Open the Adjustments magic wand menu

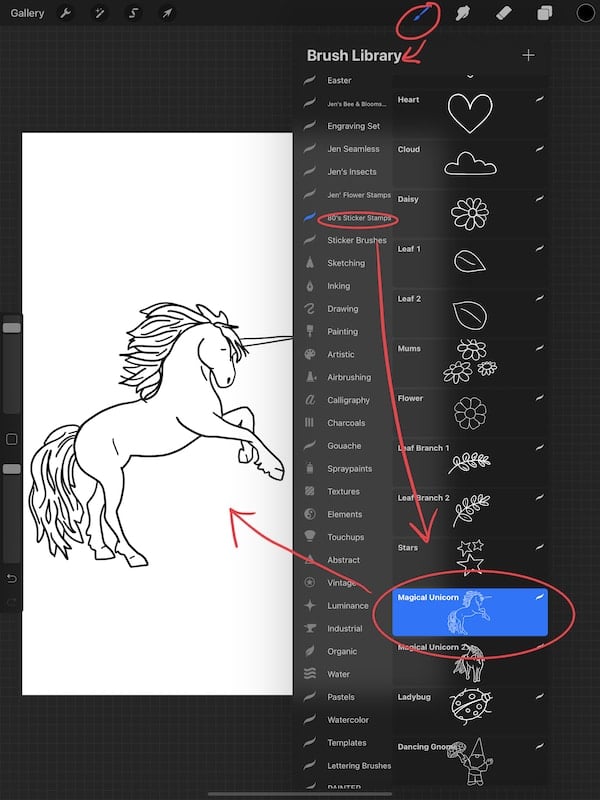point(99,13)
